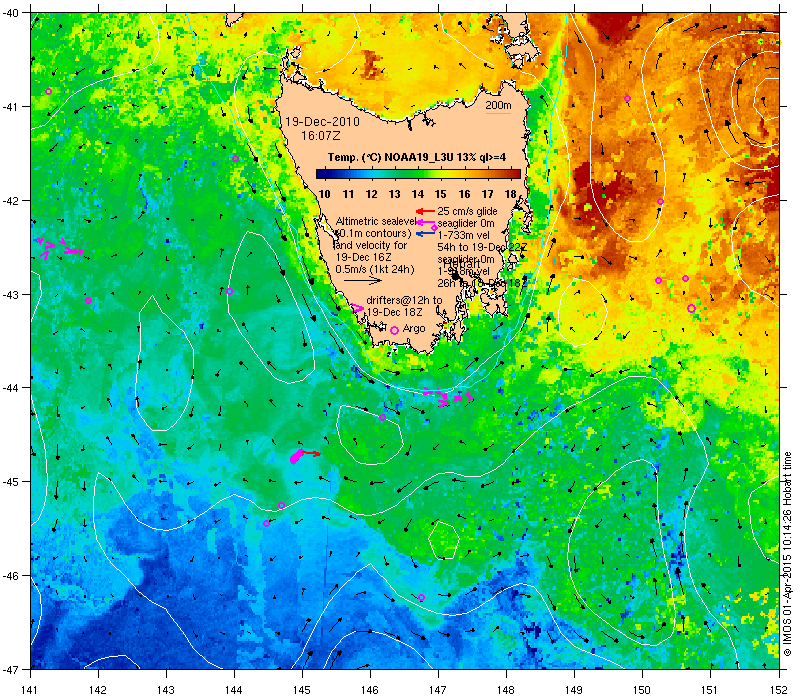Click the colorbar tick label 15

point(440,194)
